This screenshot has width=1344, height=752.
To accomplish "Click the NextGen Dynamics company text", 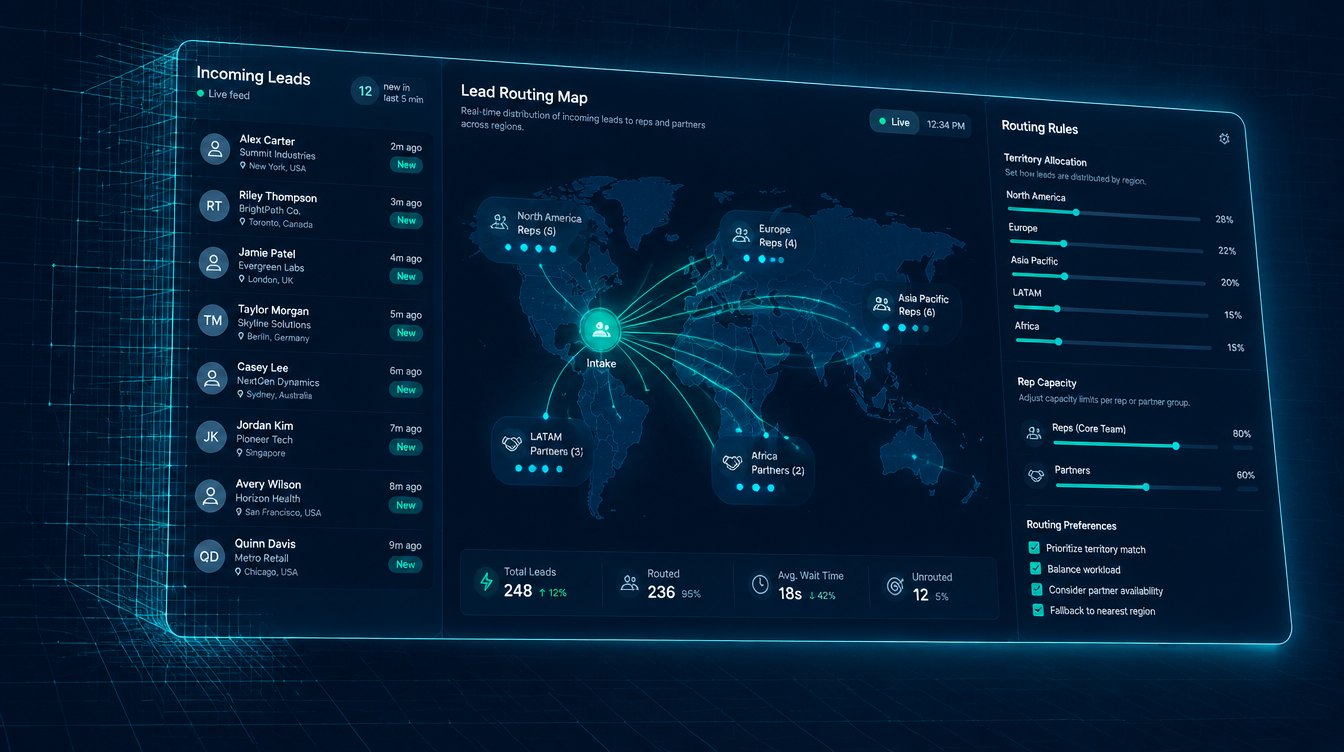I will click(278, 383).
